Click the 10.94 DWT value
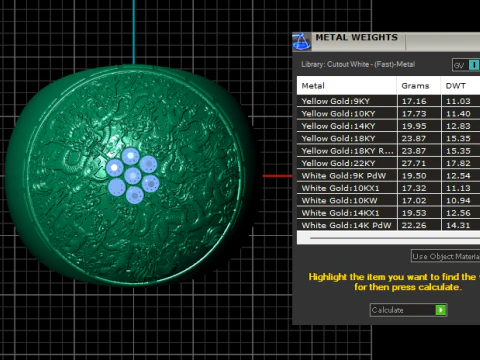The height and width of the screenshot is (360, 480). [458, 200]
